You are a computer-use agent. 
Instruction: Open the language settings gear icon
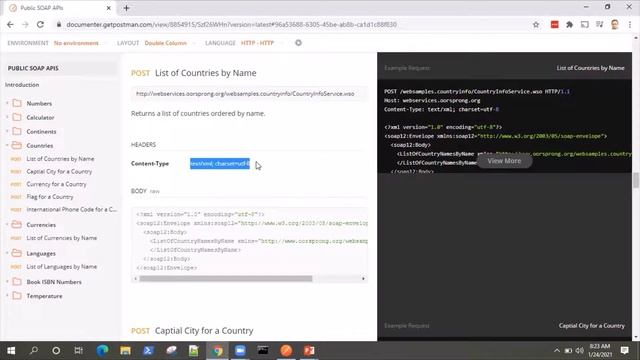pos(298,43)
